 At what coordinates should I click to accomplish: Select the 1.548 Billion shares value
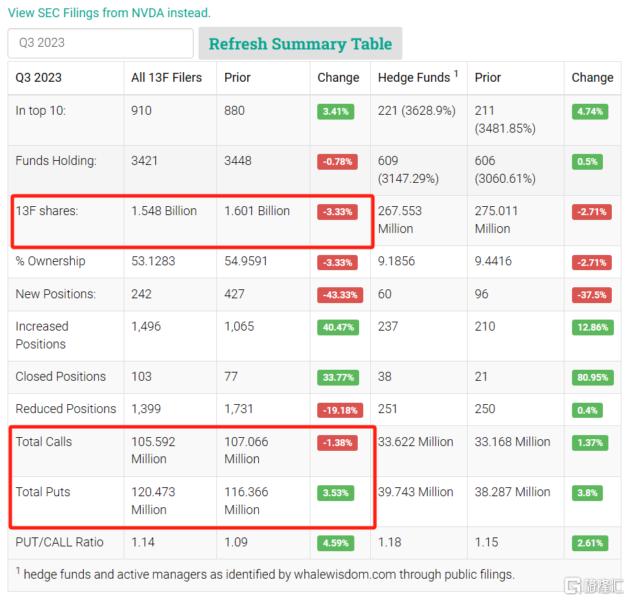pyautogui.click(x=164, y=211)
